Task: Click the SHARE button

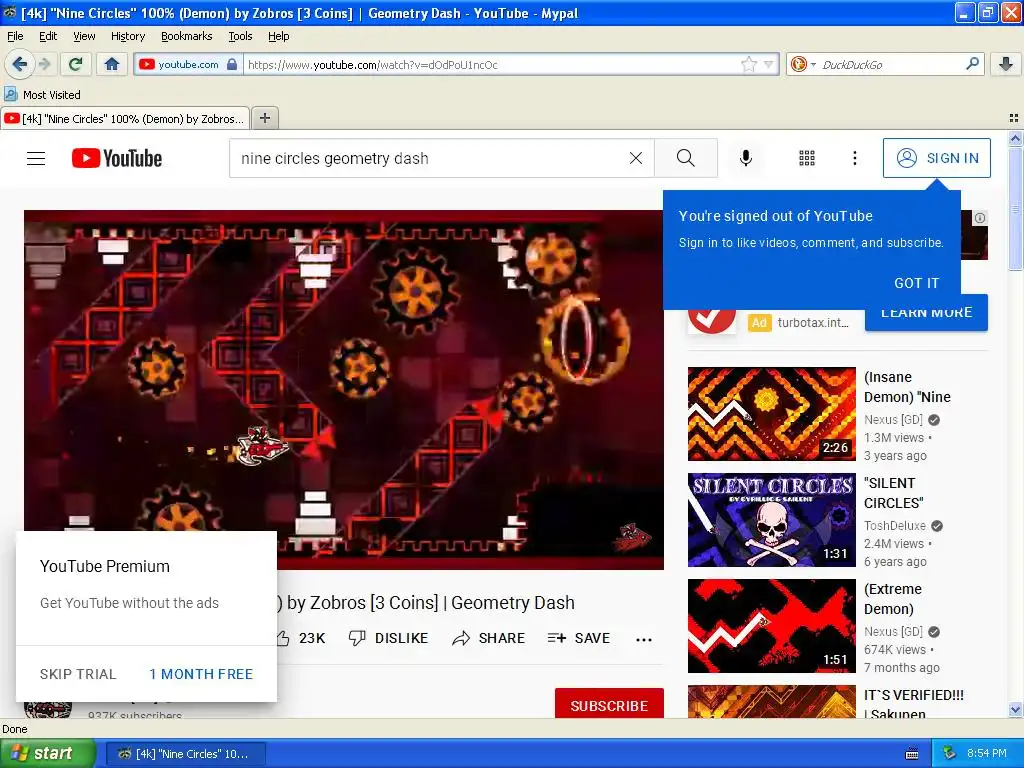Action: 488,638
